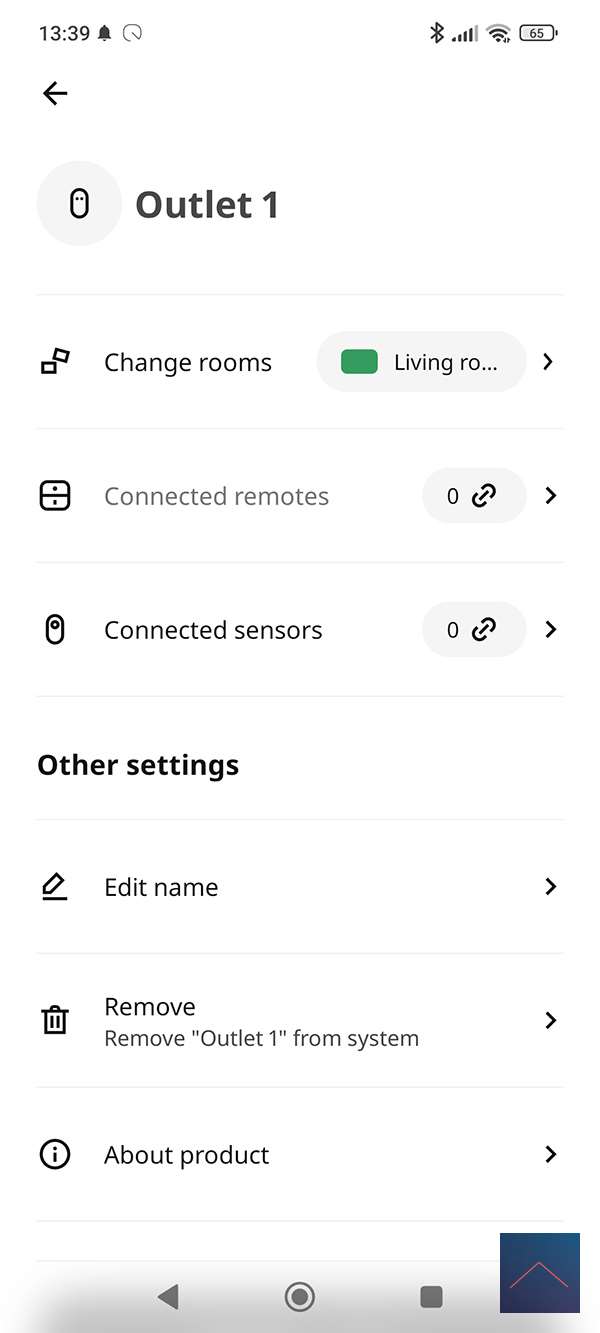Select the Living room chip
The image size is (600, 1333).
421,362
